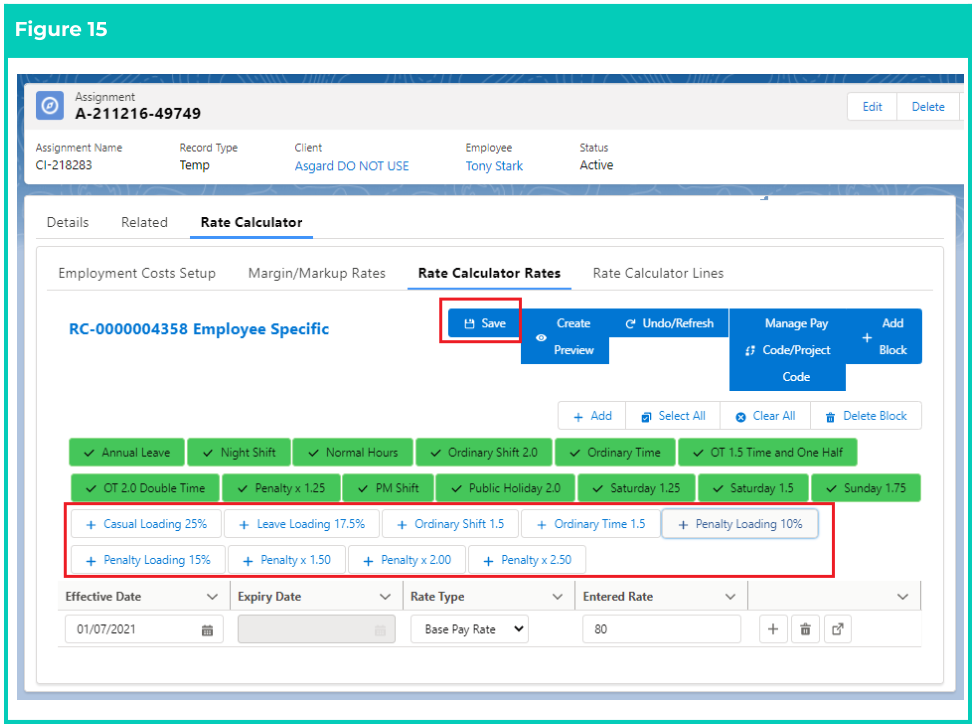
Task: Click the disabled Expiry Date field
Action: (317, 629)
